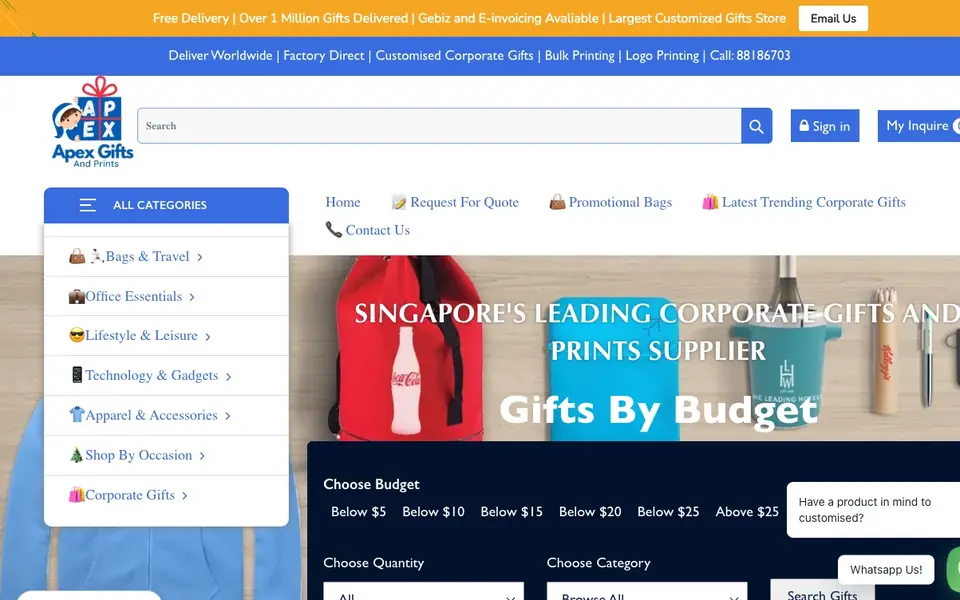Image resolution: width=960 pixels, height=600 pixels.
Task: Open Technology & Gadgets category
Action: (150, 375)
